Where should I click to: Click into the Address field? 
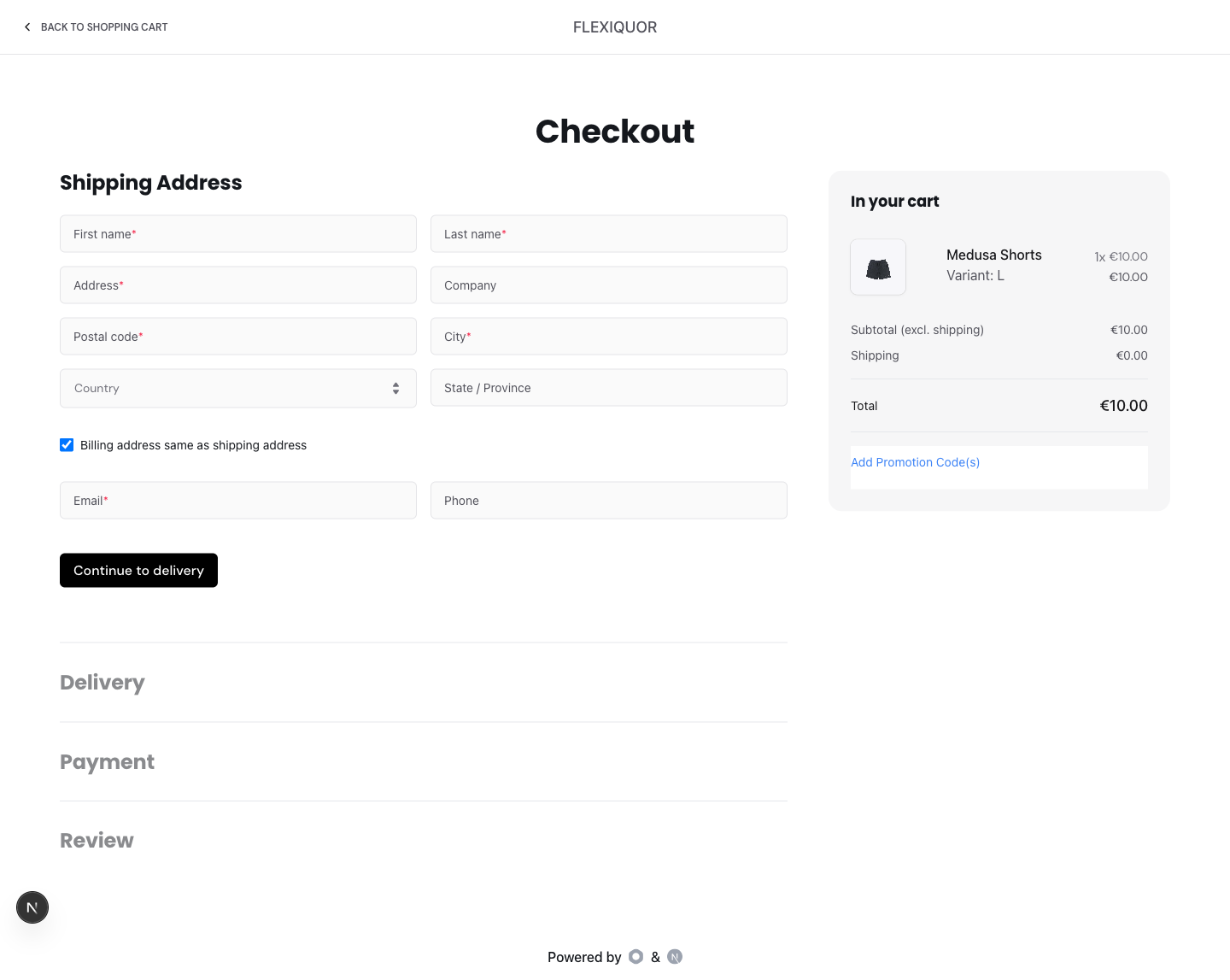coord(238,285)
